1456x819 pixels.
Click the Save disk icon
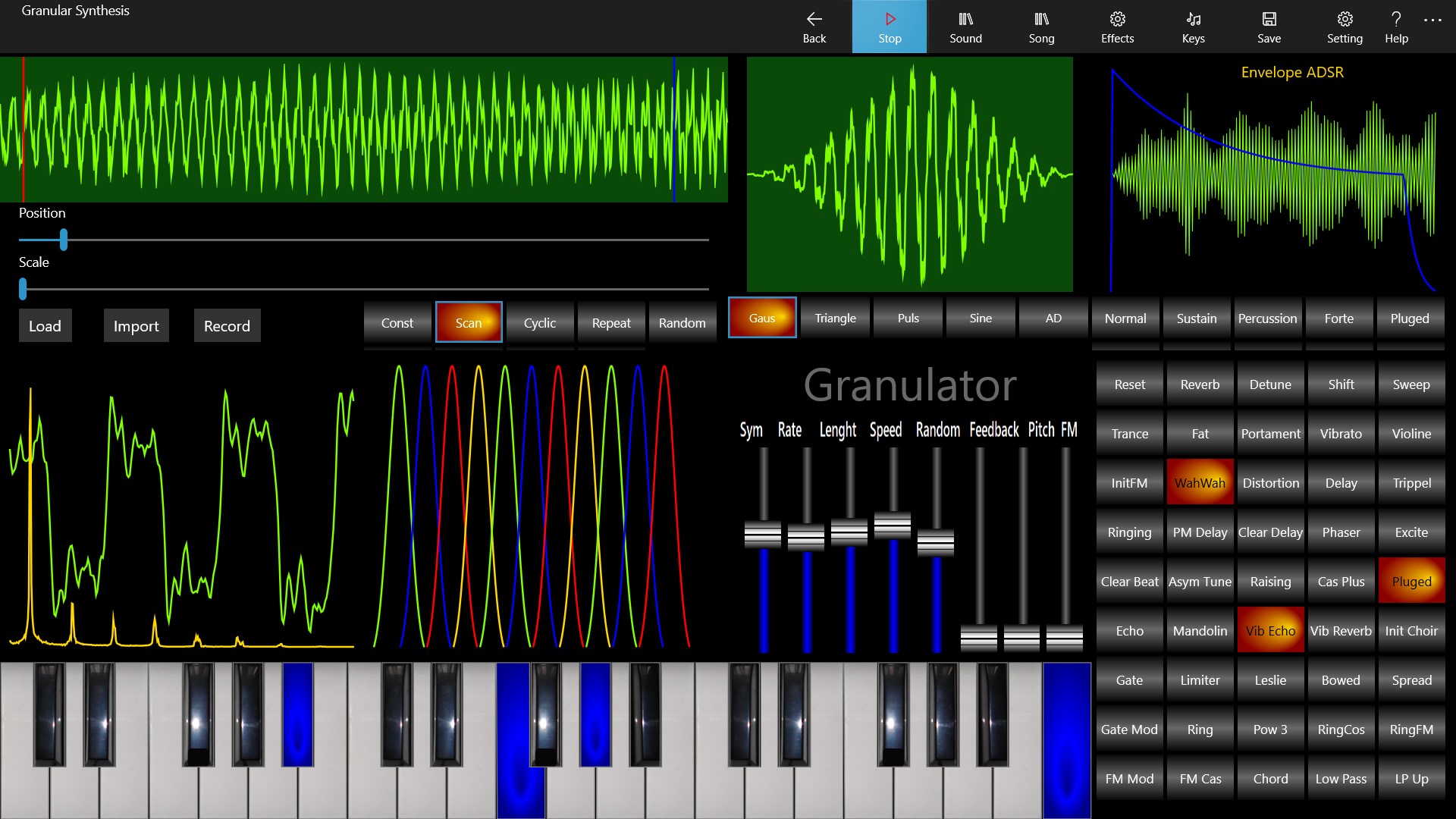(1269, 20)
